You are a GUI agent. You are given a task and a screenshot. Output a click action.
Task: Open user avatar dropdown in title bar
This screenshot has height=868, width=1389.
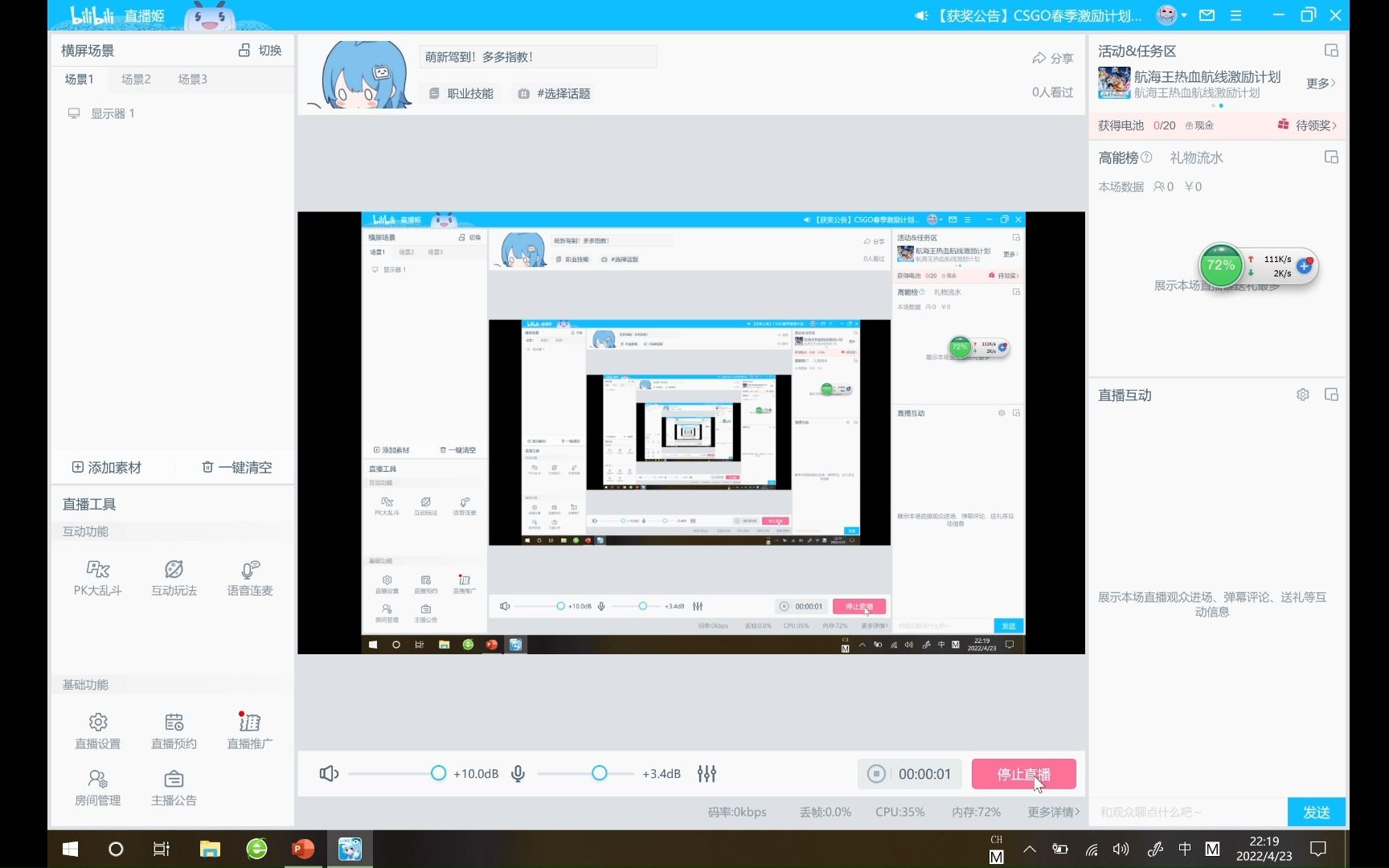(x=1171, y=15)
